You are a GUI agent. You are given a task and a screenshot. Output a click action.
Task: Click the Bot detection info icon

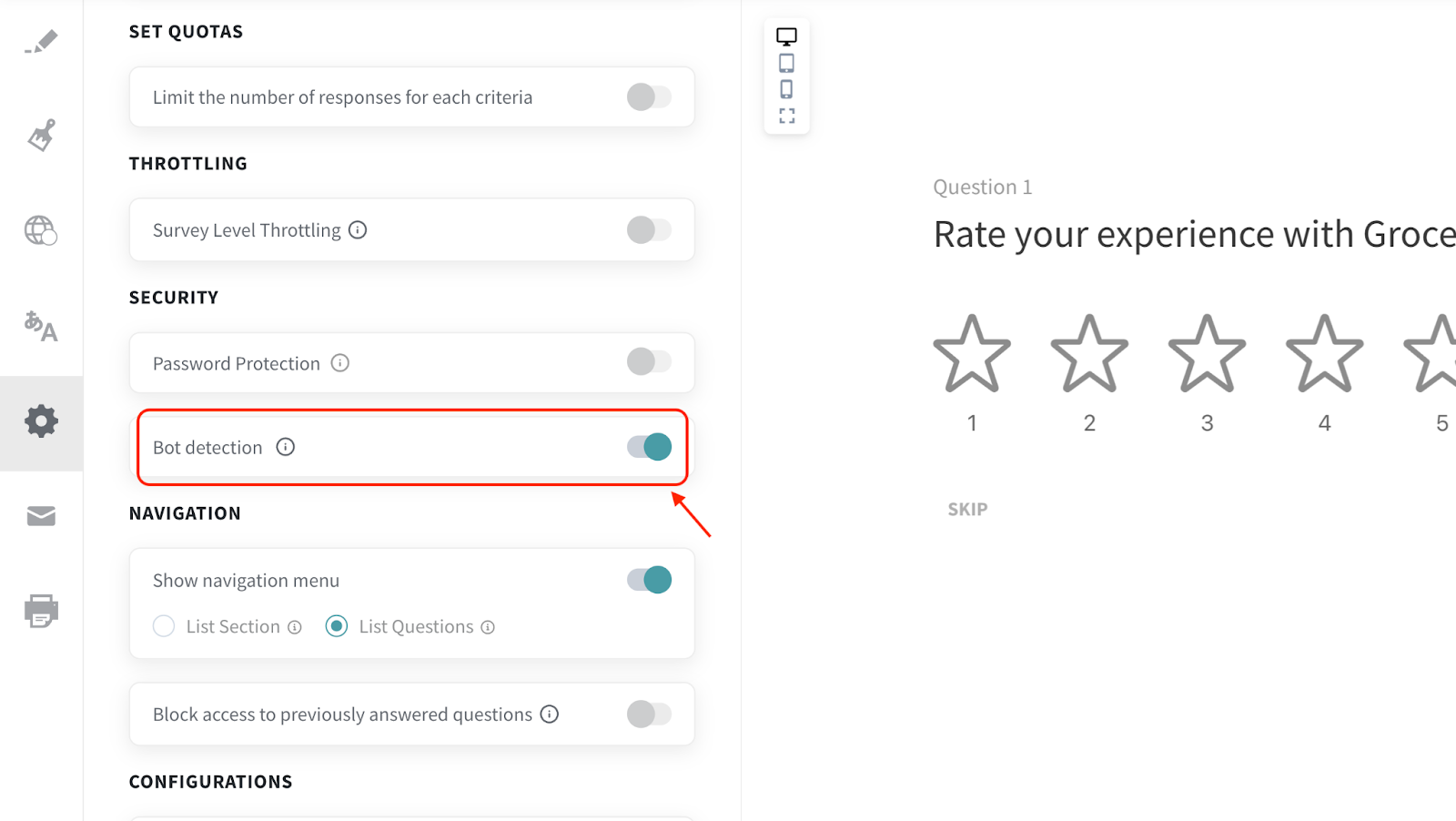[286, 447]
